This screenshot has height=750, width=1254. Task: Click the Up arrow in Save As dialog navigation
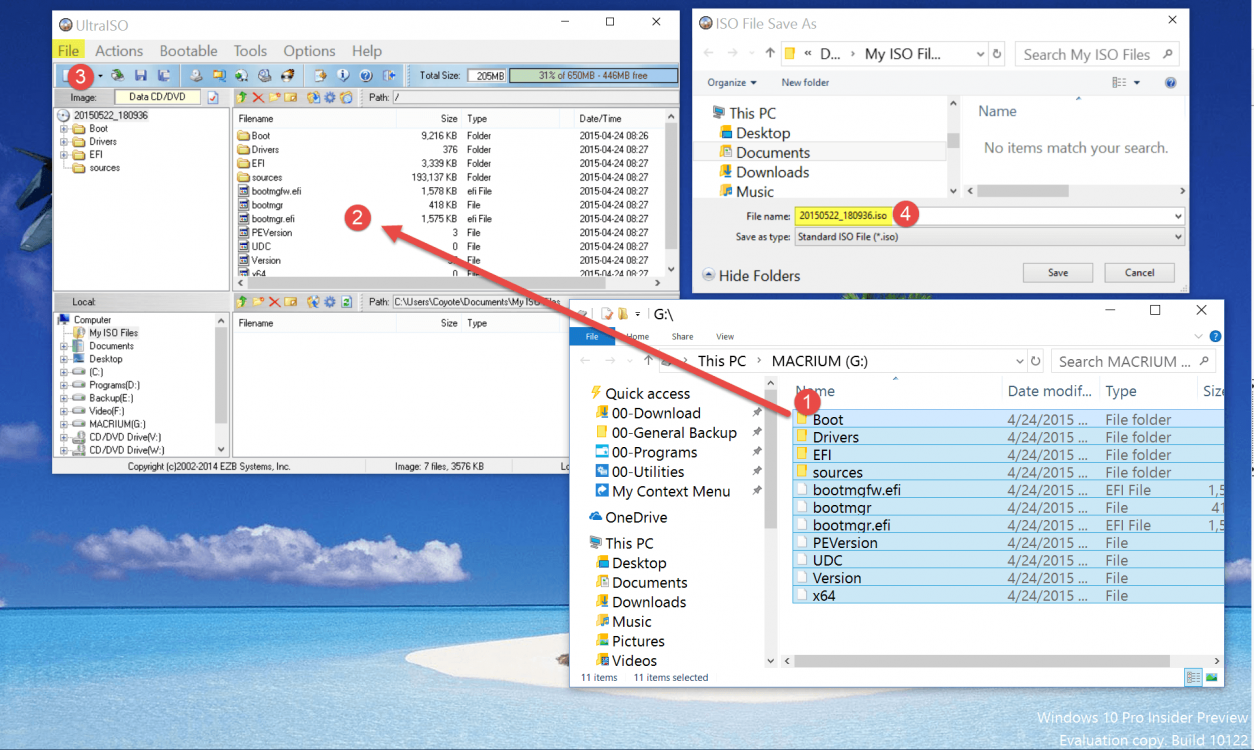pyautogui.click(x=770, y=54)
